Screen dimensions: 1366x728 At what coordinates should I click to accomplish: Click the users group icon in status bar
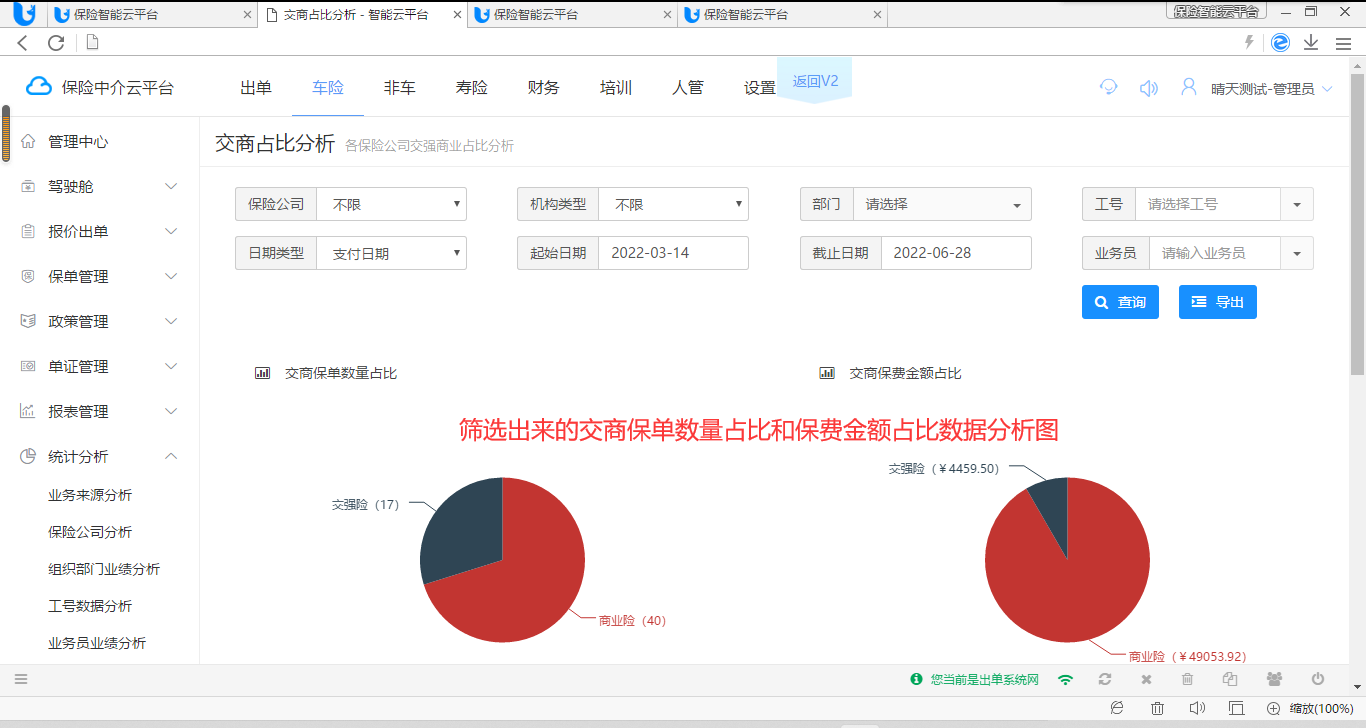click(x=1274, y=679)
